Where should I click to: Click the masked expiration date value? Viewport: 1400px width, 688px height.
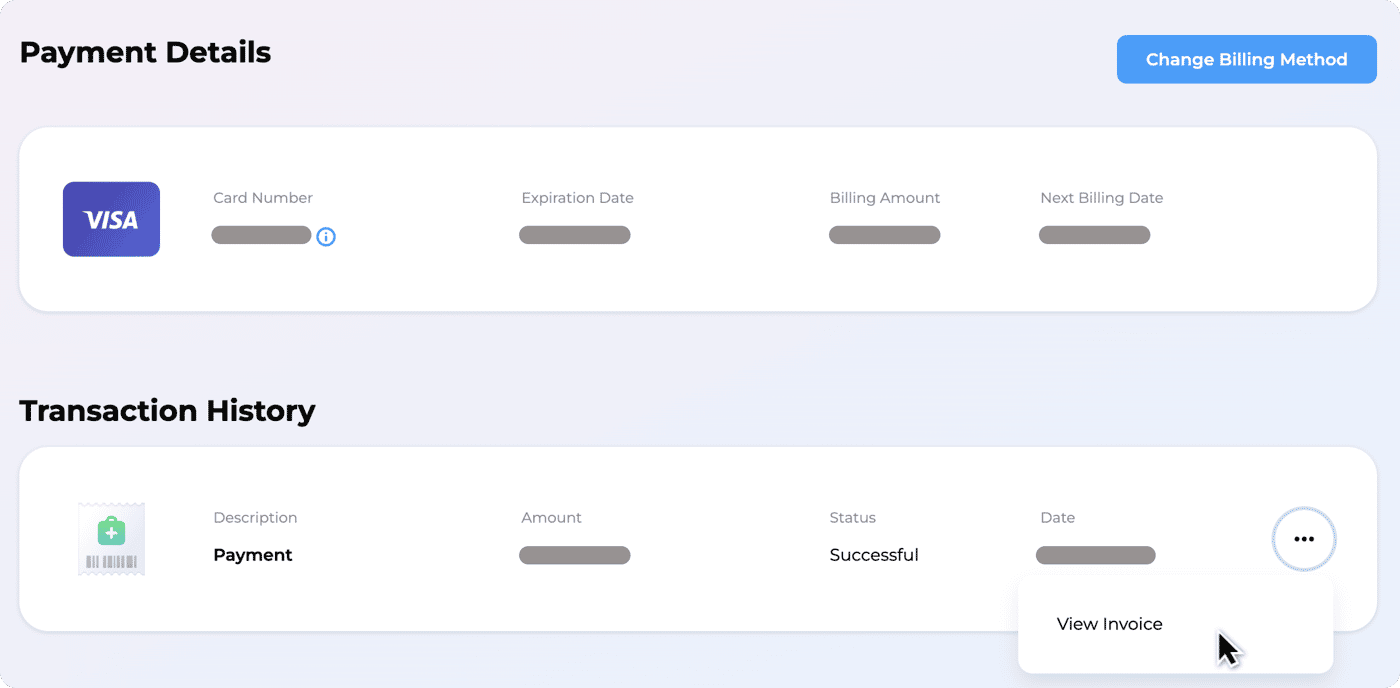pos(574,235)
